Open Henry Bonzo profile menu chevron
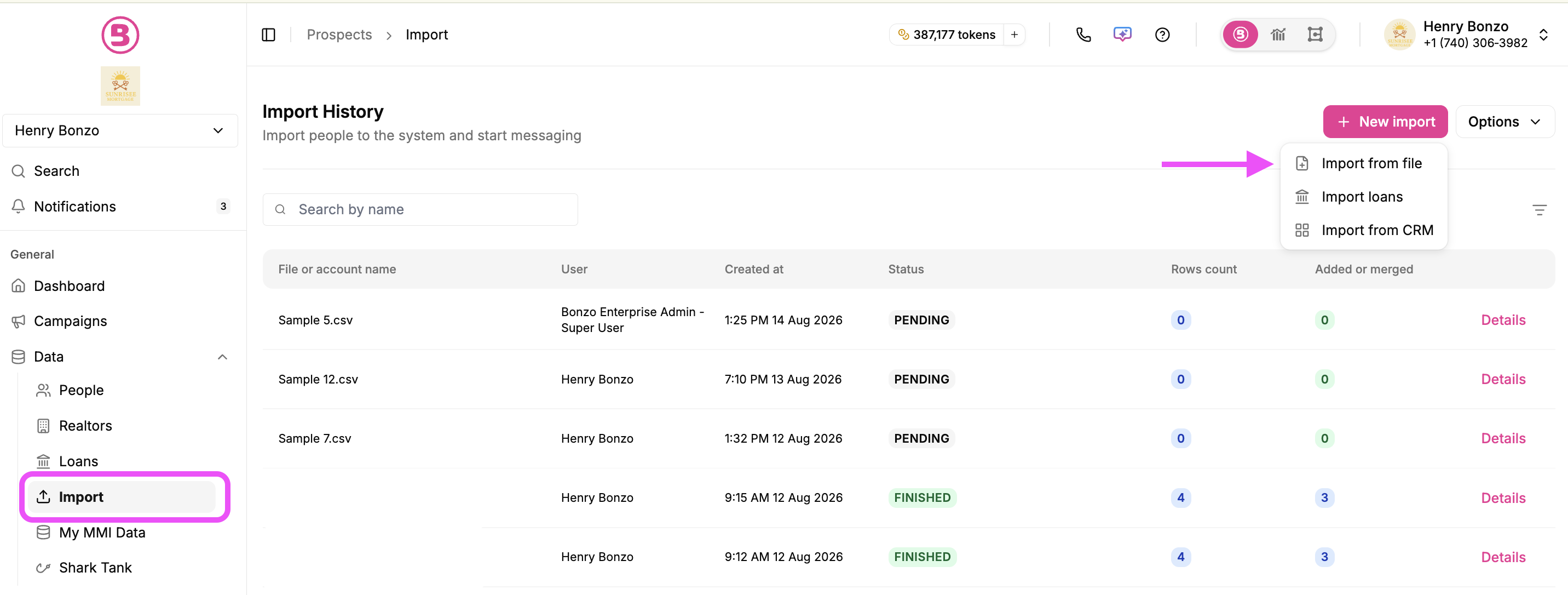This screenshot has height=595, width=1568. [x=1543, y=35]
